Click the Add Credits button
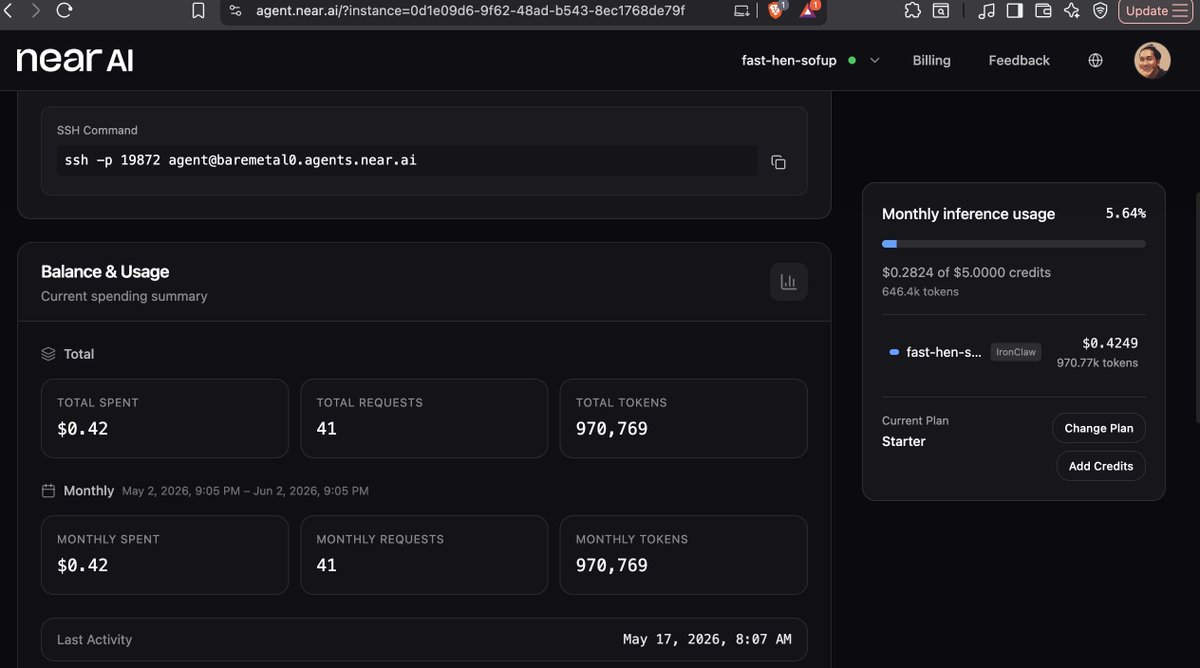Viewport: 1200px width, 668px height. click(x=1100, y=466)
